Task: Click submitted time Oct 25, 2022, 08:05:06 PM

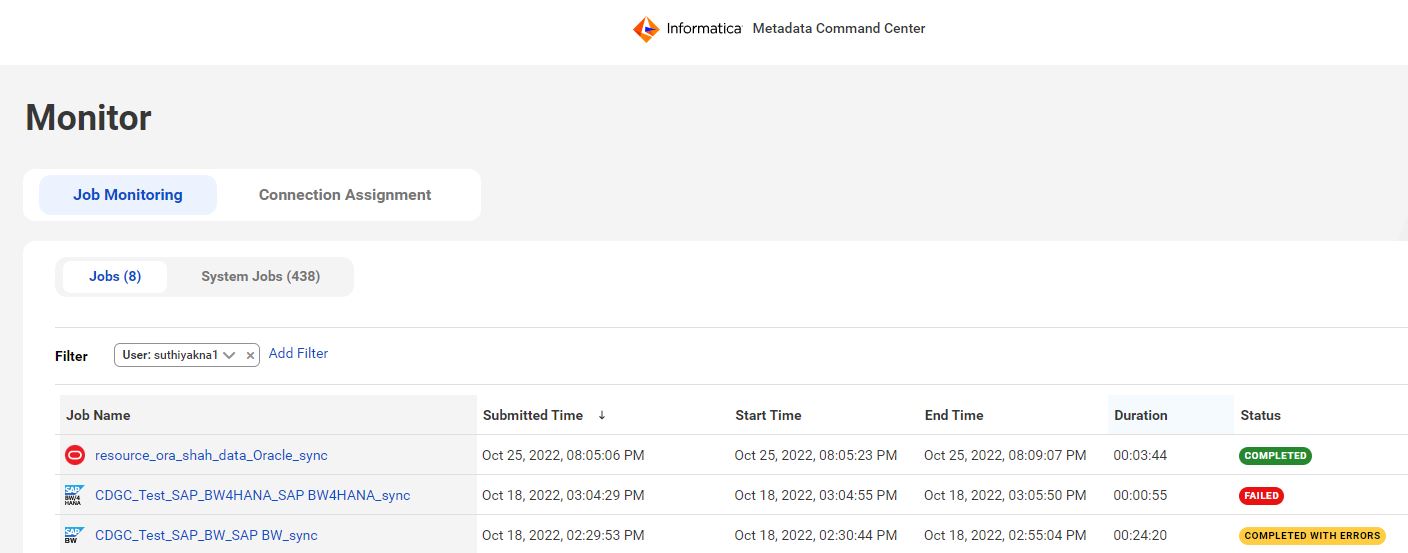Action: pos(563,455)
